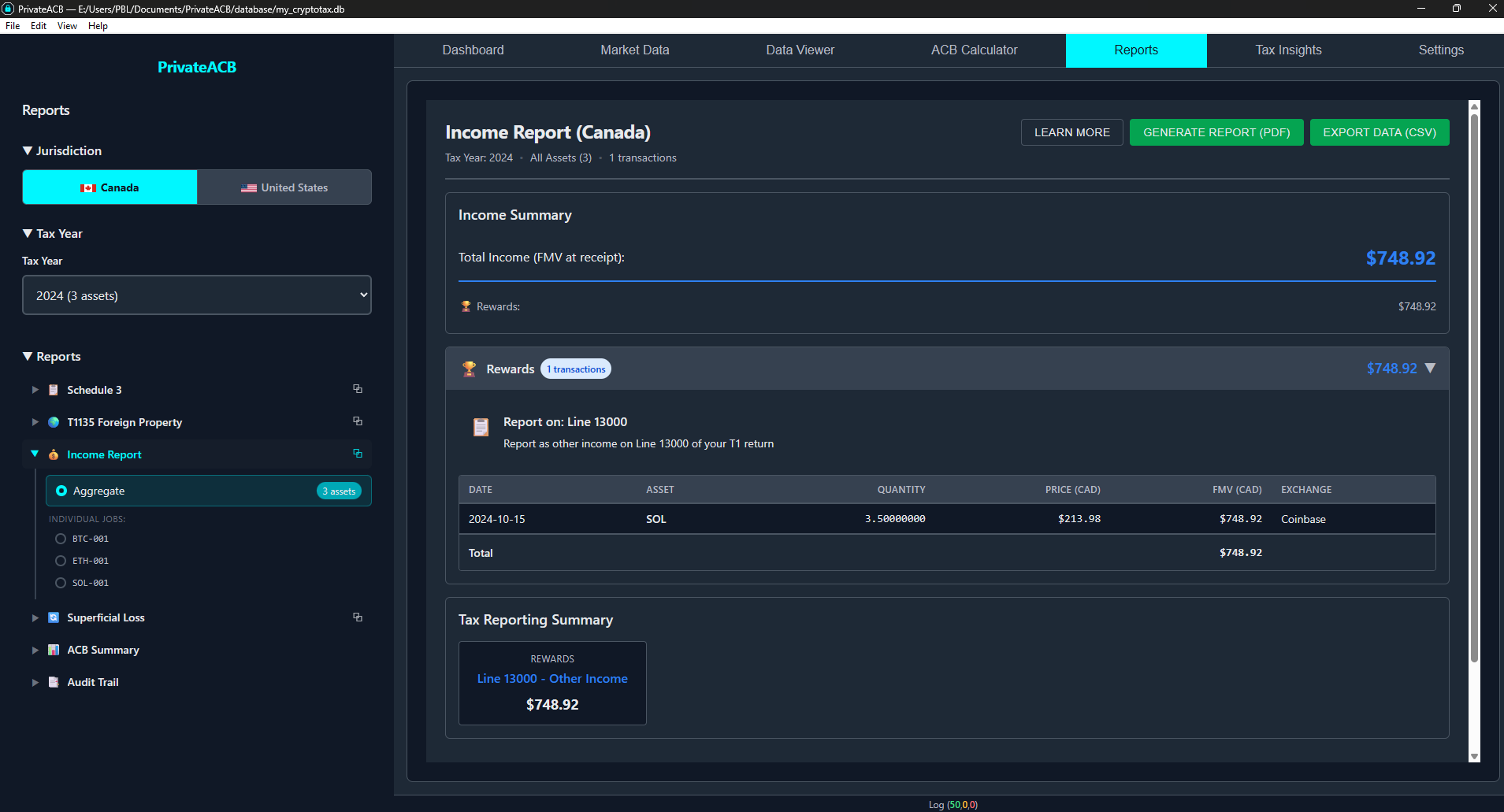Click the Audit Trail document icon
Image resolution: width=1504 pixels, height=812 pixels.
pos(54,682)
